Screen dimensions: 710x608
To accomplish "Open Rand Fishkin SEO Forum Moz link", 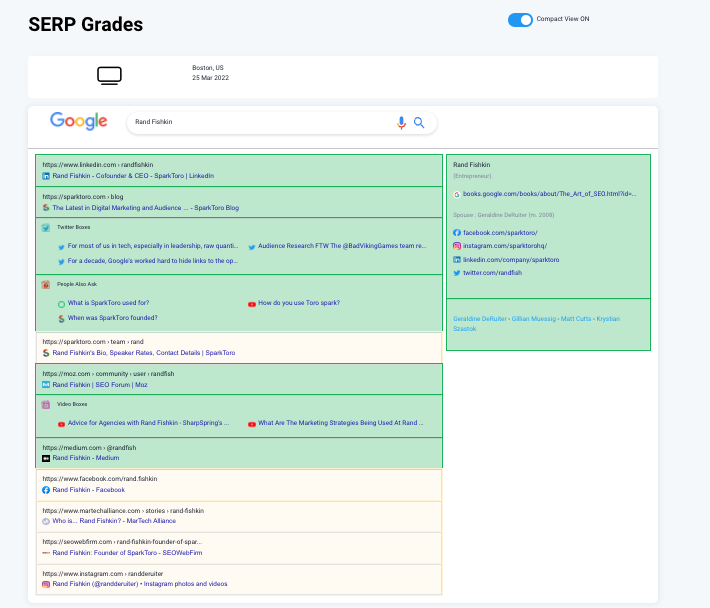I will coord(100,385).
